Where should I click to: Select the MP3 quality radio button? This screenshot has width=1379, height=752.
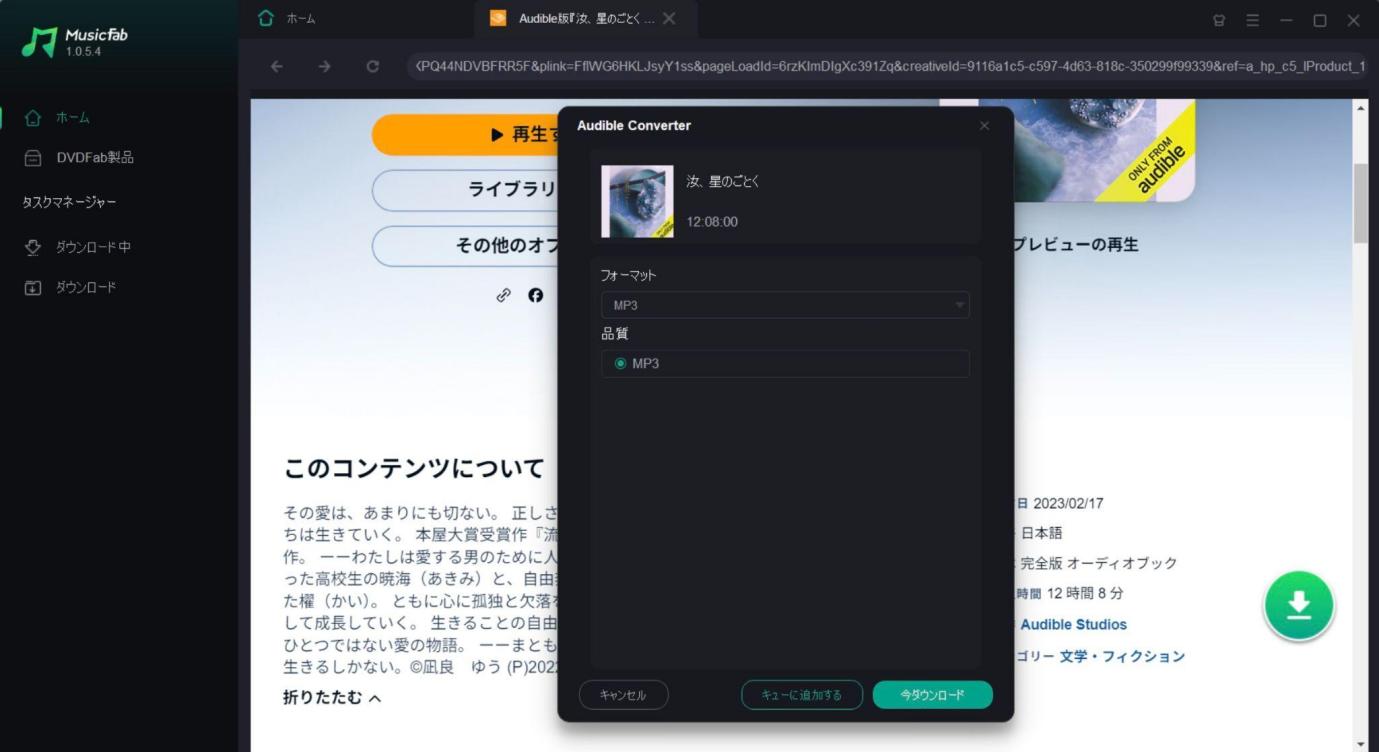(620, 363)
